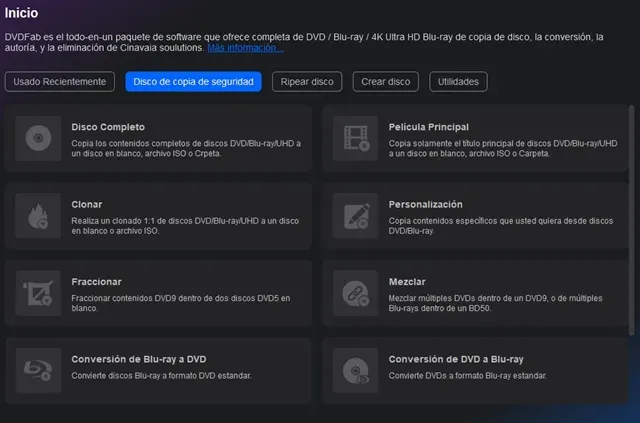
Task: Pick the Fraccionar mode title
Action: point(96,282)
